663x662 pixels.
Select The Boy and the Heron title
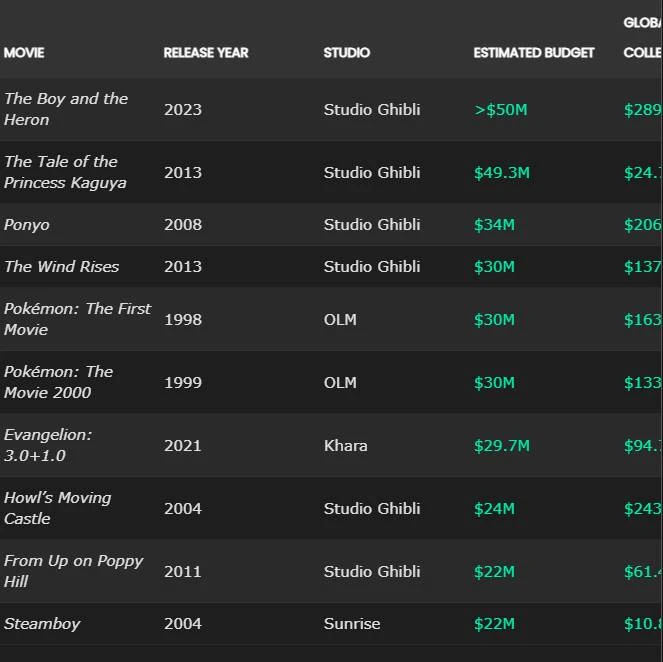(x=66, y=109)
